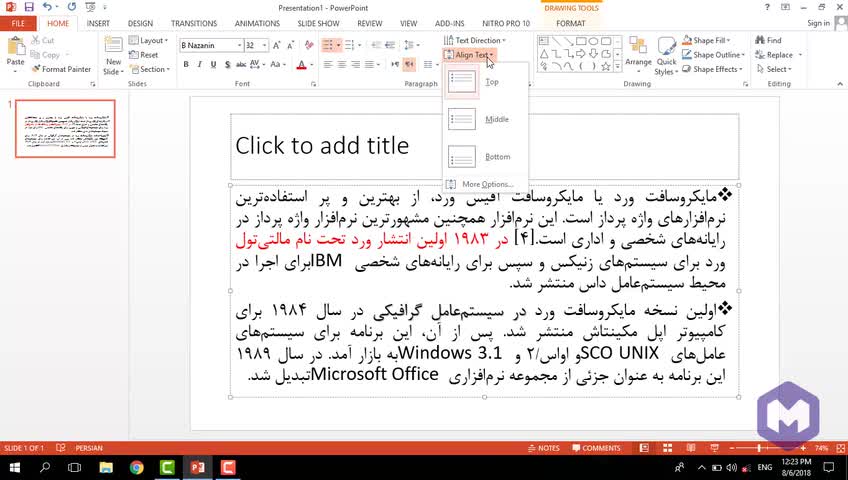The height and width of the screenshot is (480, 848).
Task: Choose Middle in Align Text menu
Action: tap(485, 119)
